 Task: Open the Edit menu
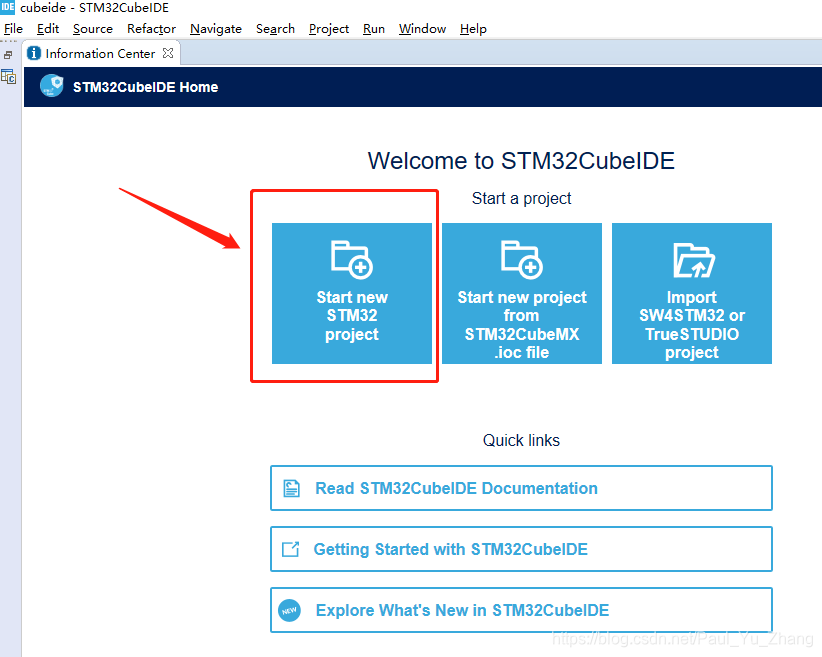click(x=48, y=29)
